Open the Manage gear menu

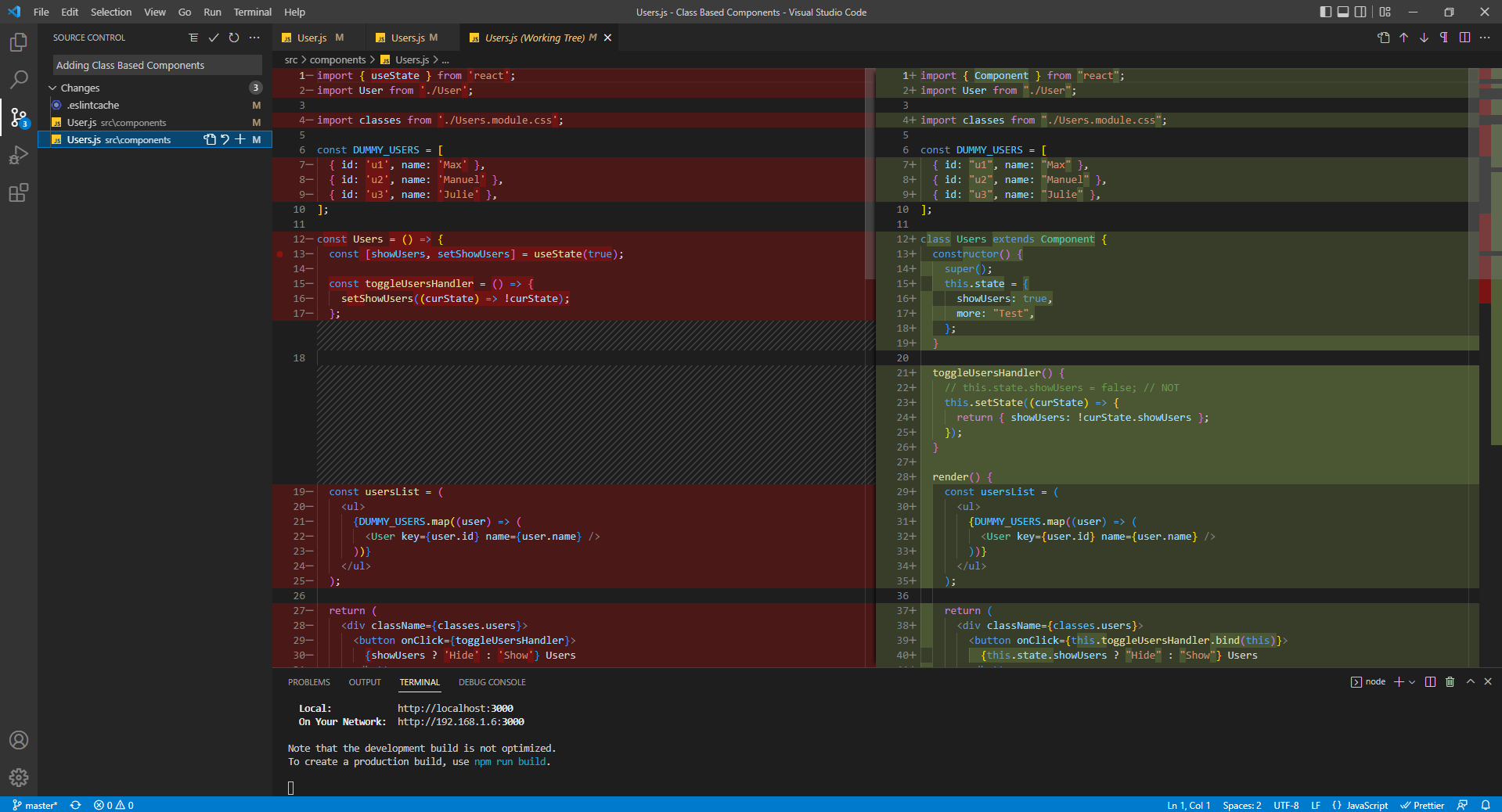(19, 778)
